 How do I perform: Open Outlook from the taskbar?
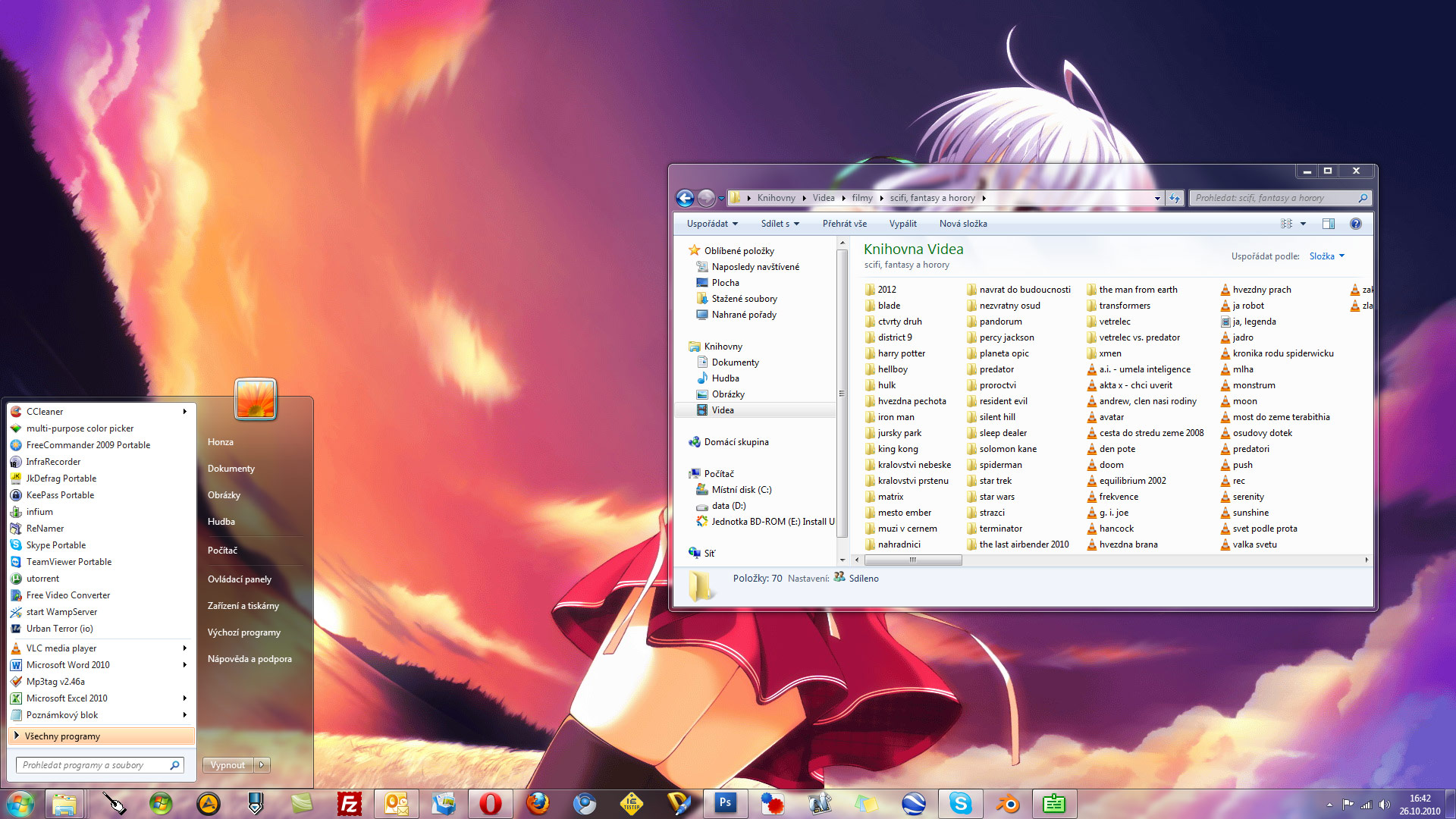(x=397, y=804)
